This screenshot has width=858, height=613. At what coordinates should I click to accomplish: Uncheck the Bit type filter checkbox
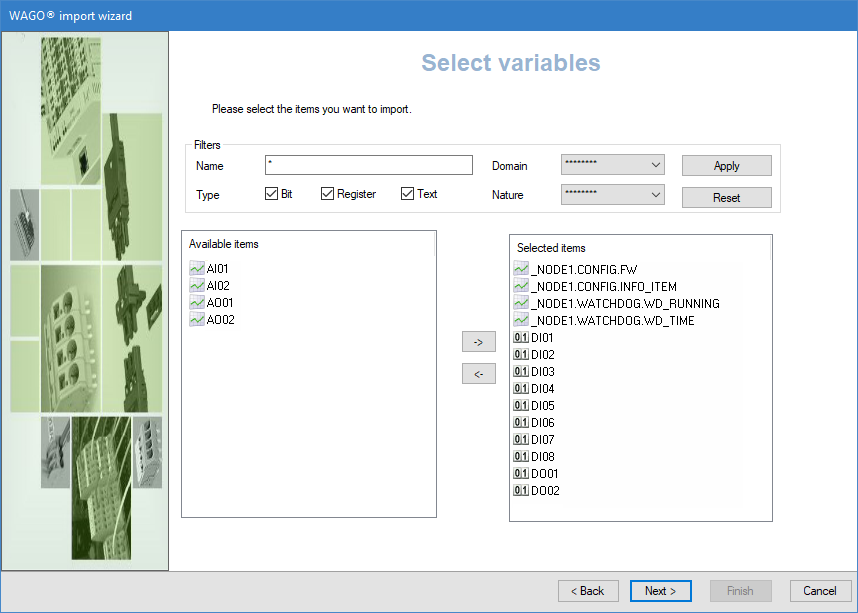click(271, 194)
